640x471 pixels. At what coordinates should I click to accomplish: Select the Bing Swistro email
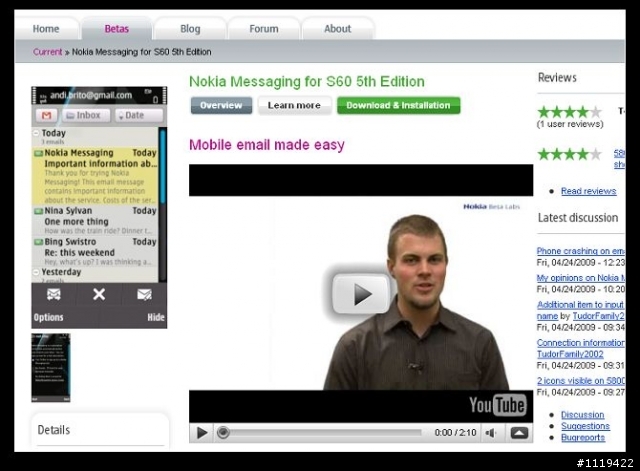click(95, 251)
